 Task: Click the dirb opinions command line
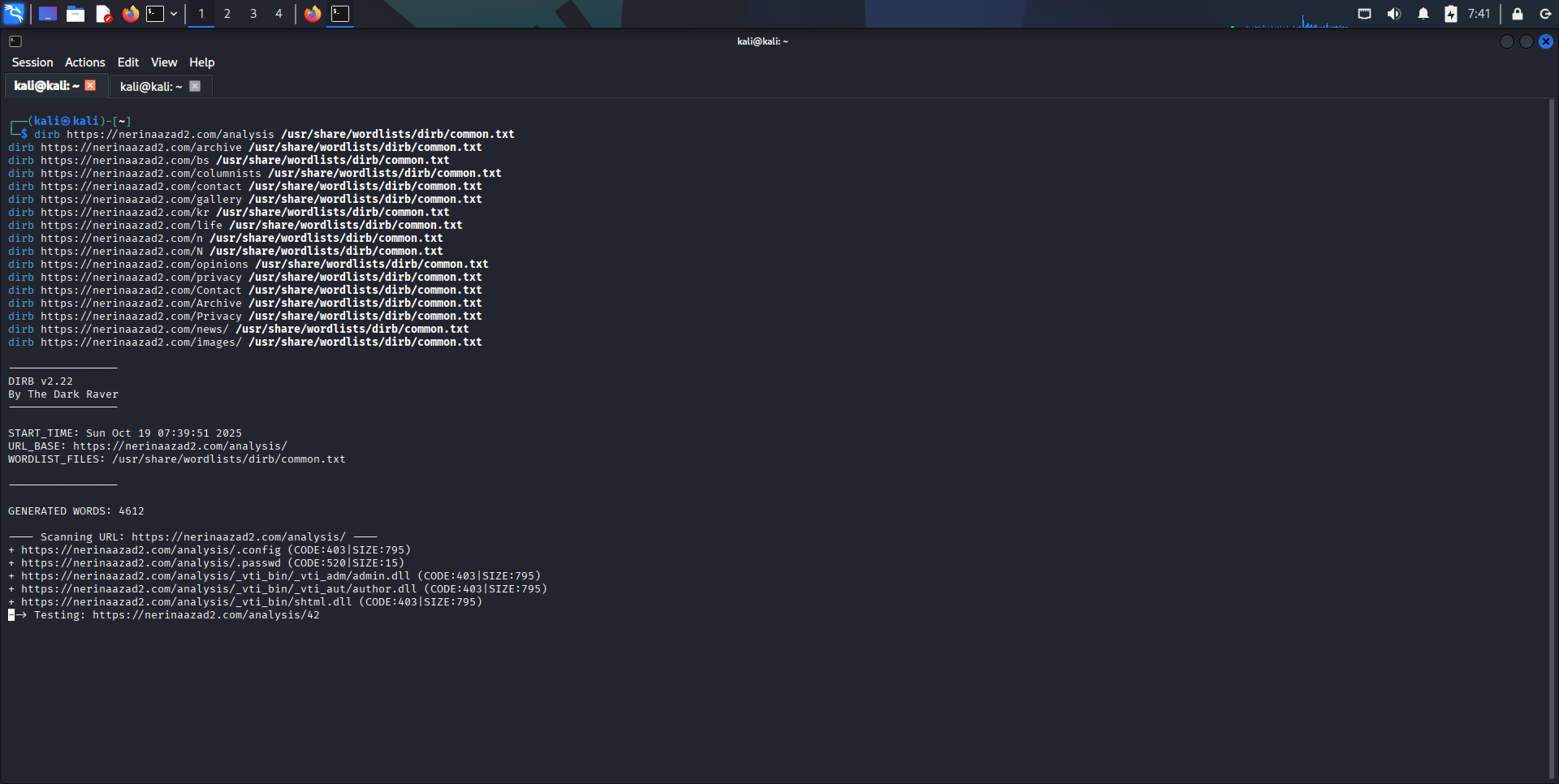pos(248,265)
